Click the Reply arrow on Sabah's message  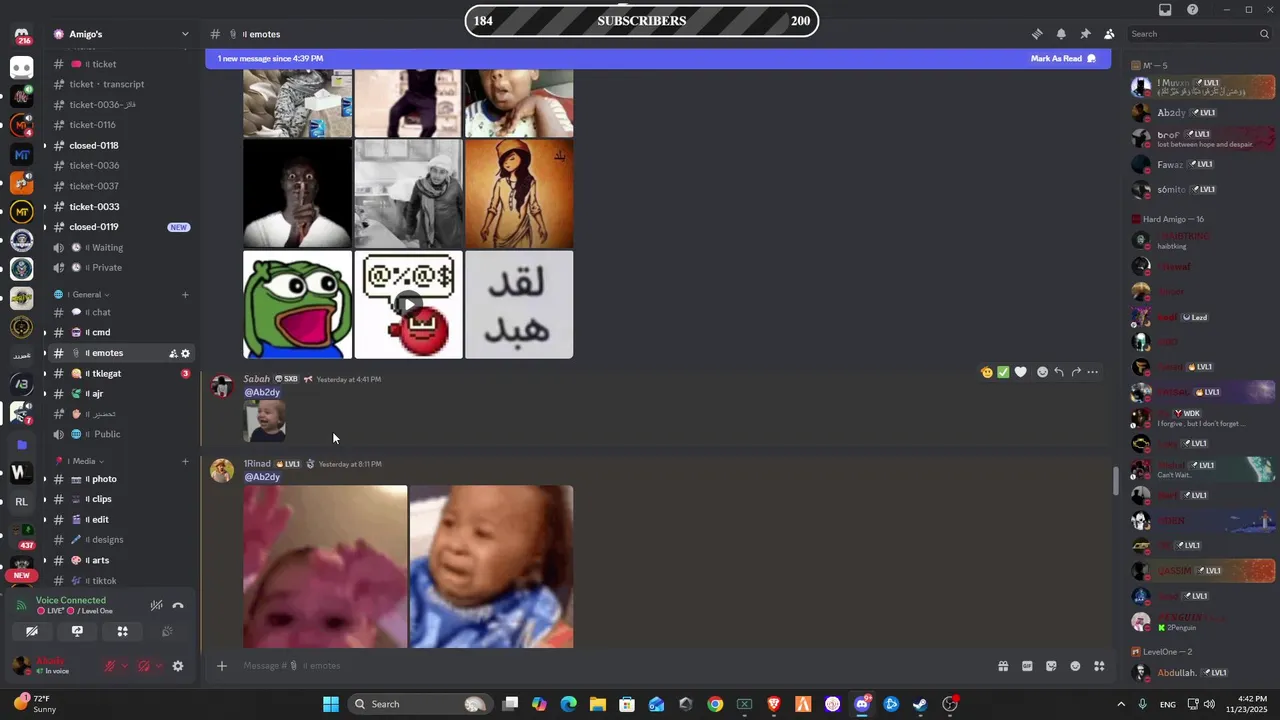1059,372
